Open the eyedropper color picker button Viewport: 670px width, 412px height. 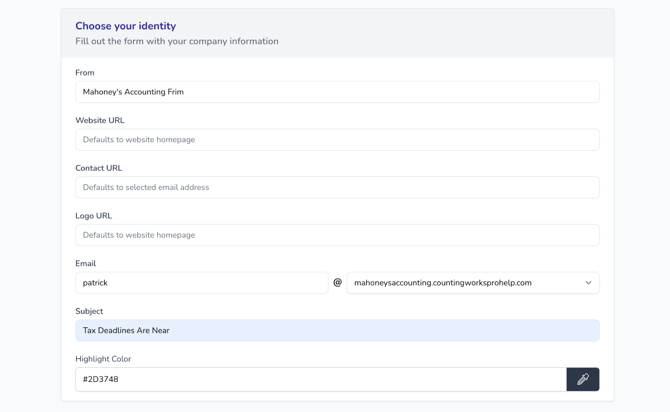tap(582, 379)
